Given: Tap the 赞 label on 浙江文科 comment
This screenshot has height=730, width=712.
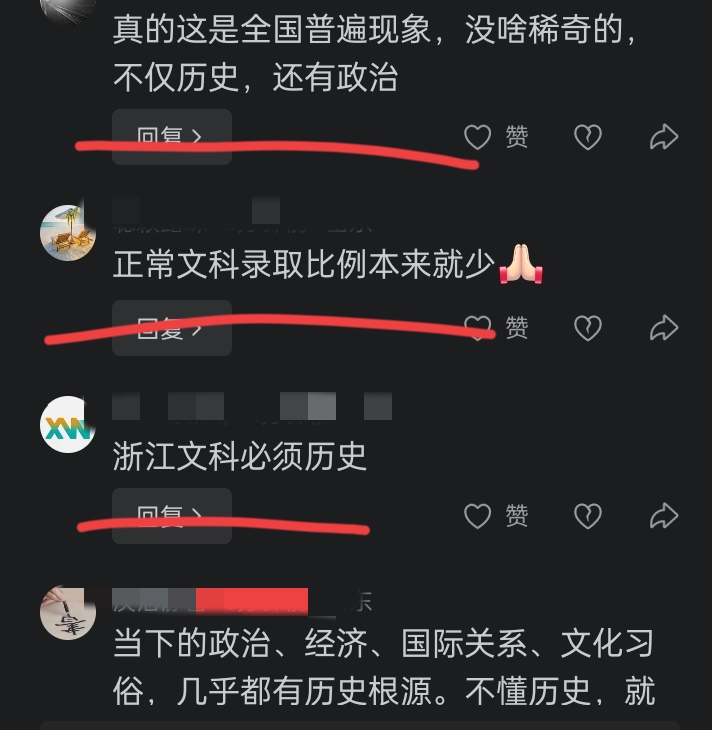Looking at the screenshot, I should (x=517, y=516).
